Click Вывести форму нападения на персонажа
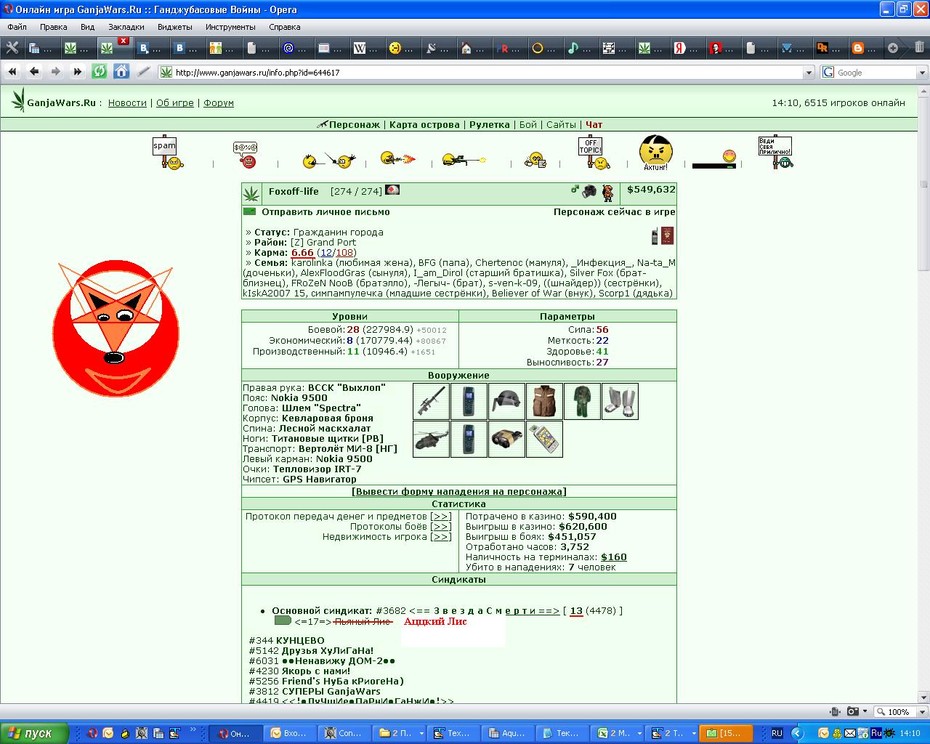The image size is (930, 744). point(459,491)
